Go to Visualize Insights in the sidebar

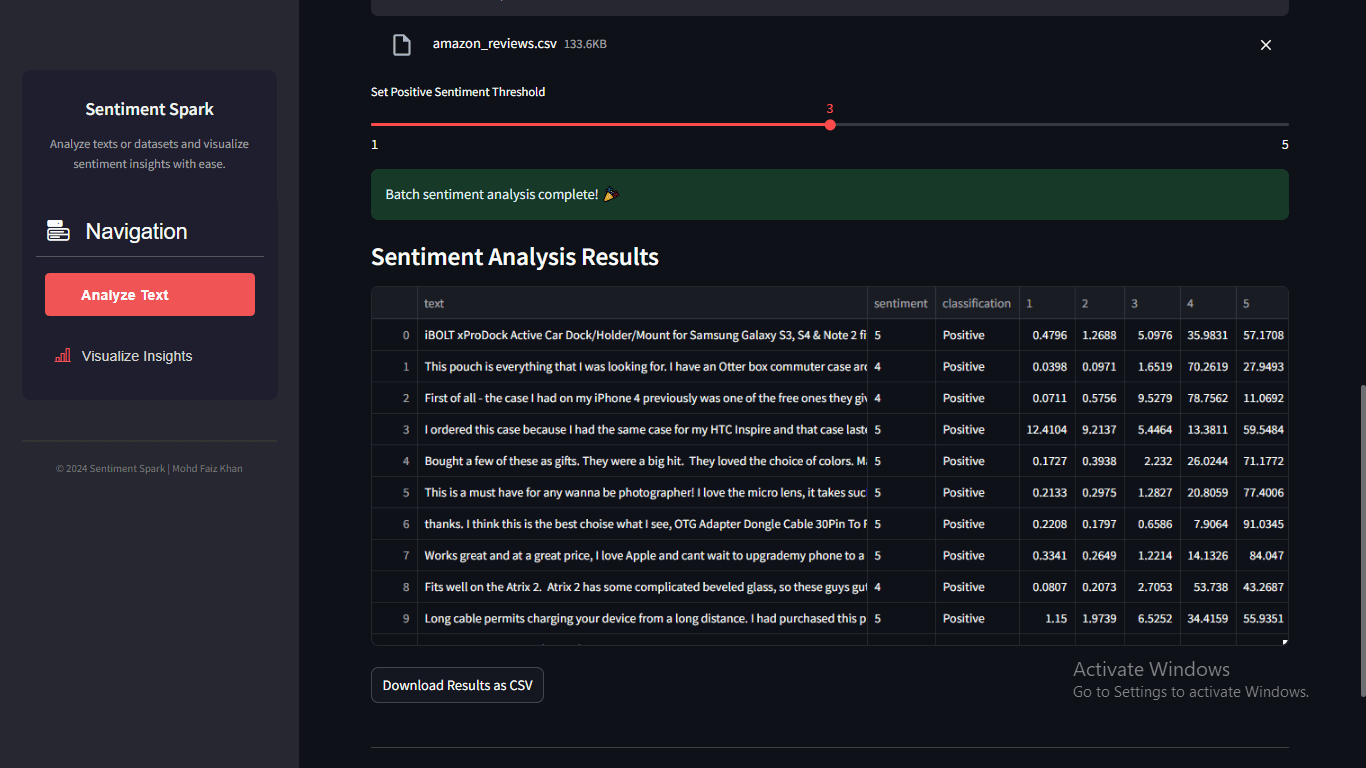[137, 356]
